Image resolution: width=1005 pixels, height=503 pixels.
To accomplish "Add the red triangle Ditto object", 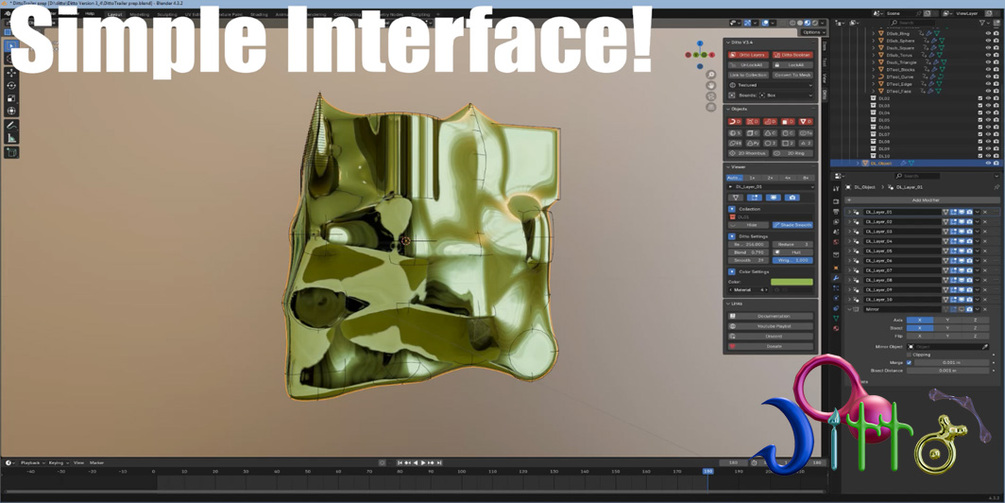I will tap(806, 122).
